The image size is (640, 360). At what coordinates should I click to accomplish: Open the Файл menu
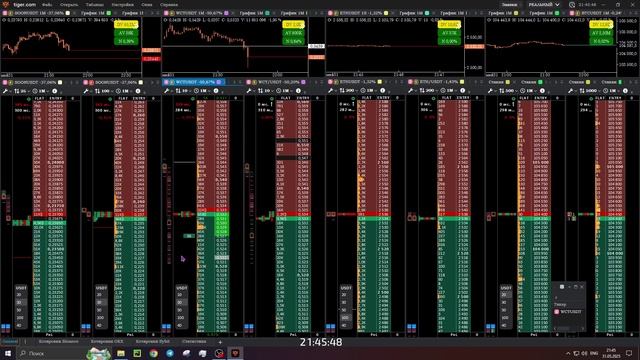pos(47,5)
